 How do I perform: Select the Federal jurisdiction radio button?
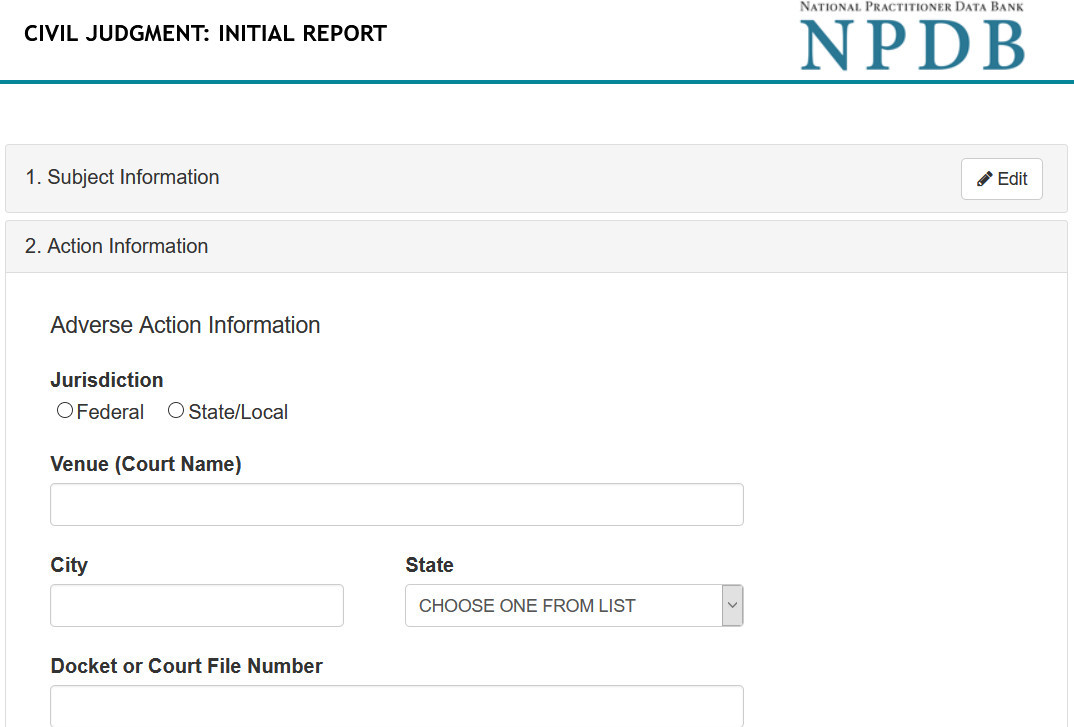coord(65,410)
